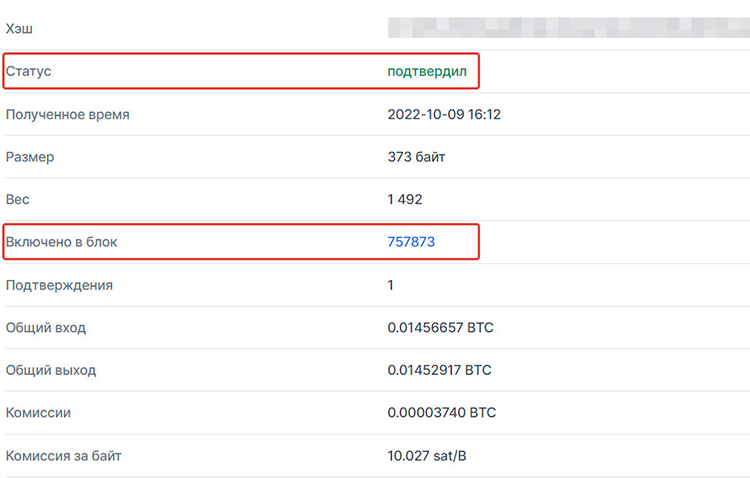Click the Размер label
This screenshot has height=478, width=750.
[x=30, y=157]
